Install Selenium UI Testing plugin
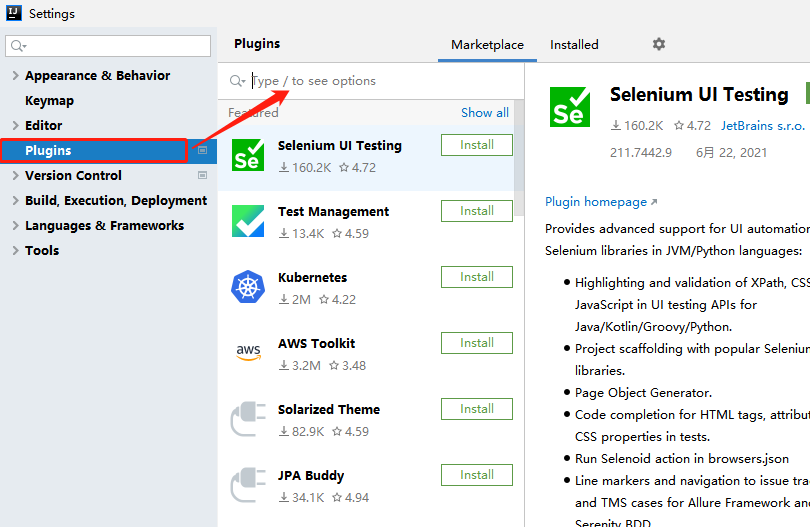 tap(477, 145)
